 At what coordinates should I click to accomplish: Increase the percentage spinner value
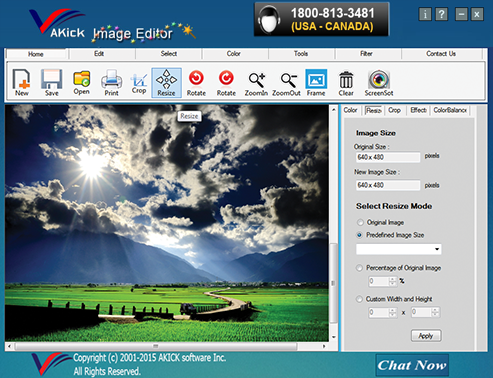click(x=393, y=279)
